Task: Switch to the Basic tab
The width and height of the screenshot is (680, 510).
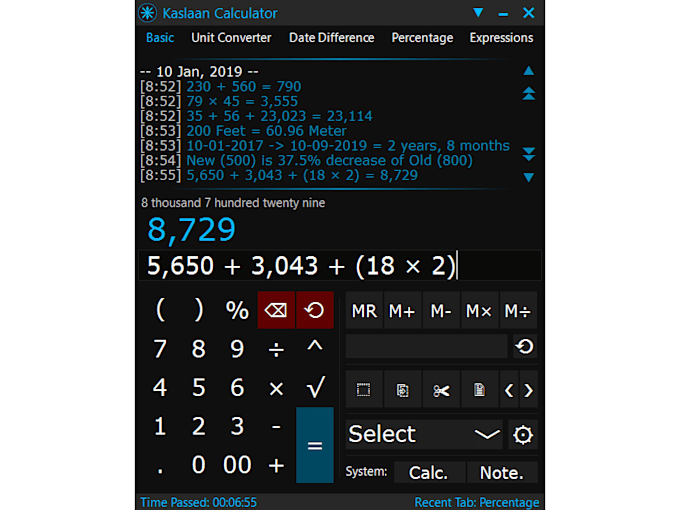Action: [x=160, y=38]
